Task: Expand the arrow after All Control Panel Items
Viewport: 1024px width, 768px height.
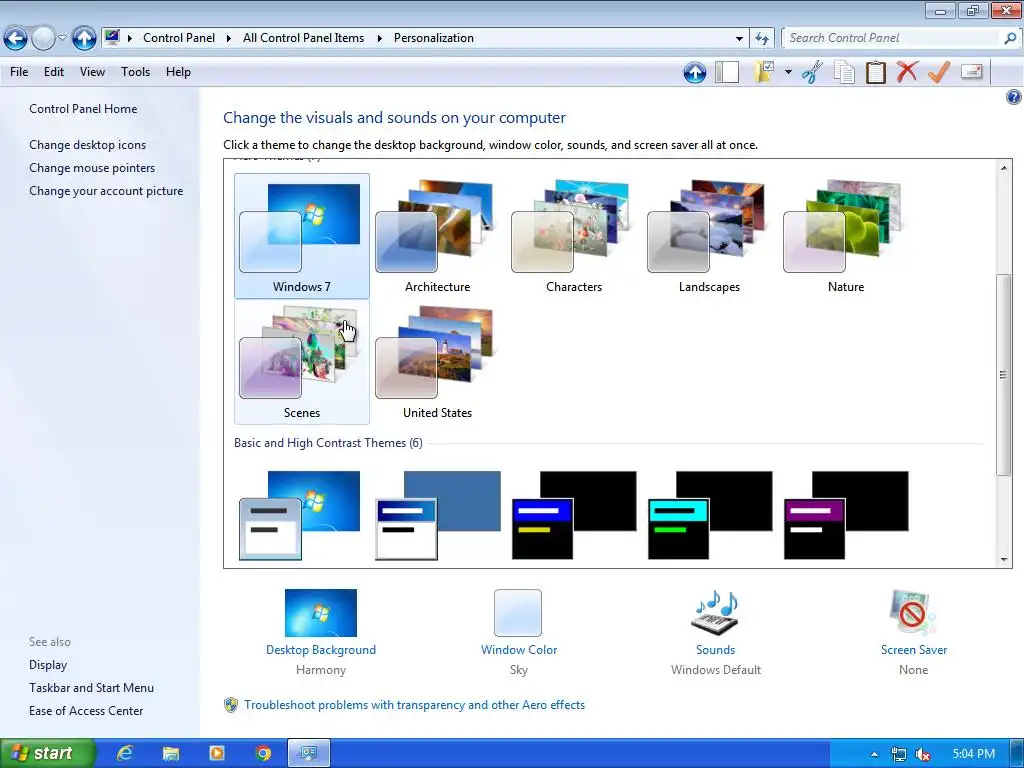Action: (x=379, y=39)
